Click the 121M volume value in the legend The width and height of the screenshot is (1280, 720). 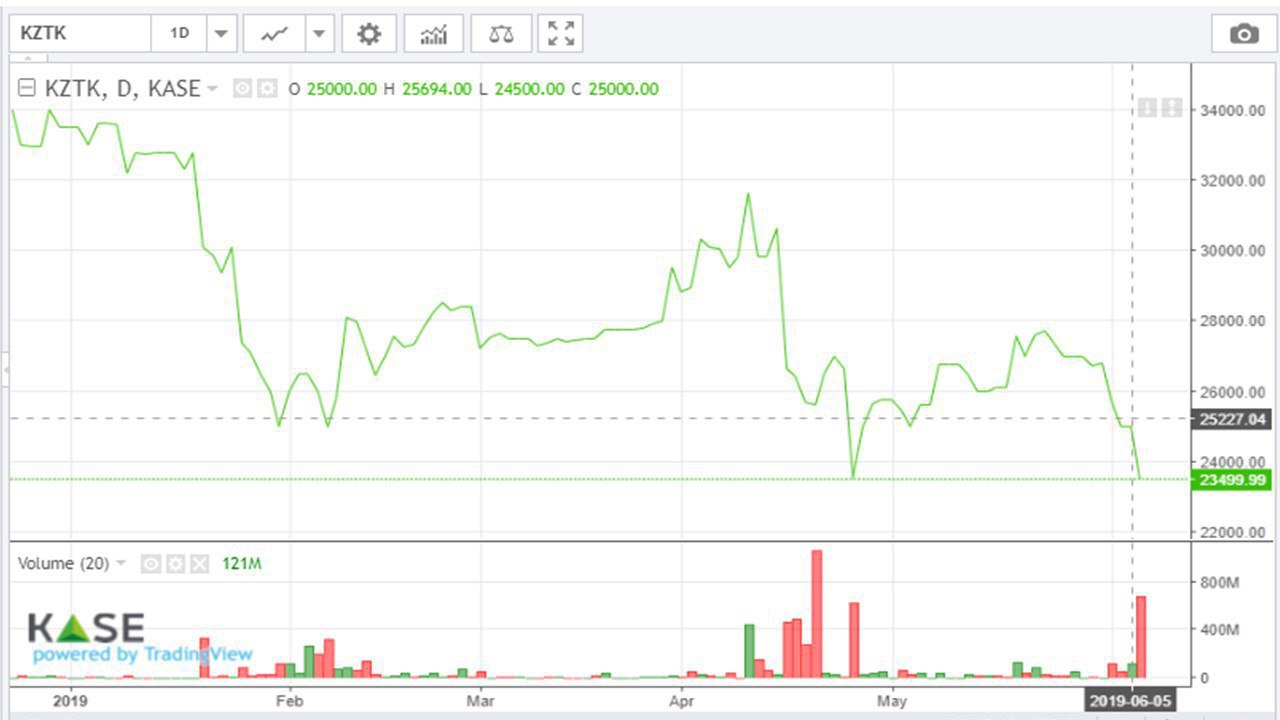[240, 564]
